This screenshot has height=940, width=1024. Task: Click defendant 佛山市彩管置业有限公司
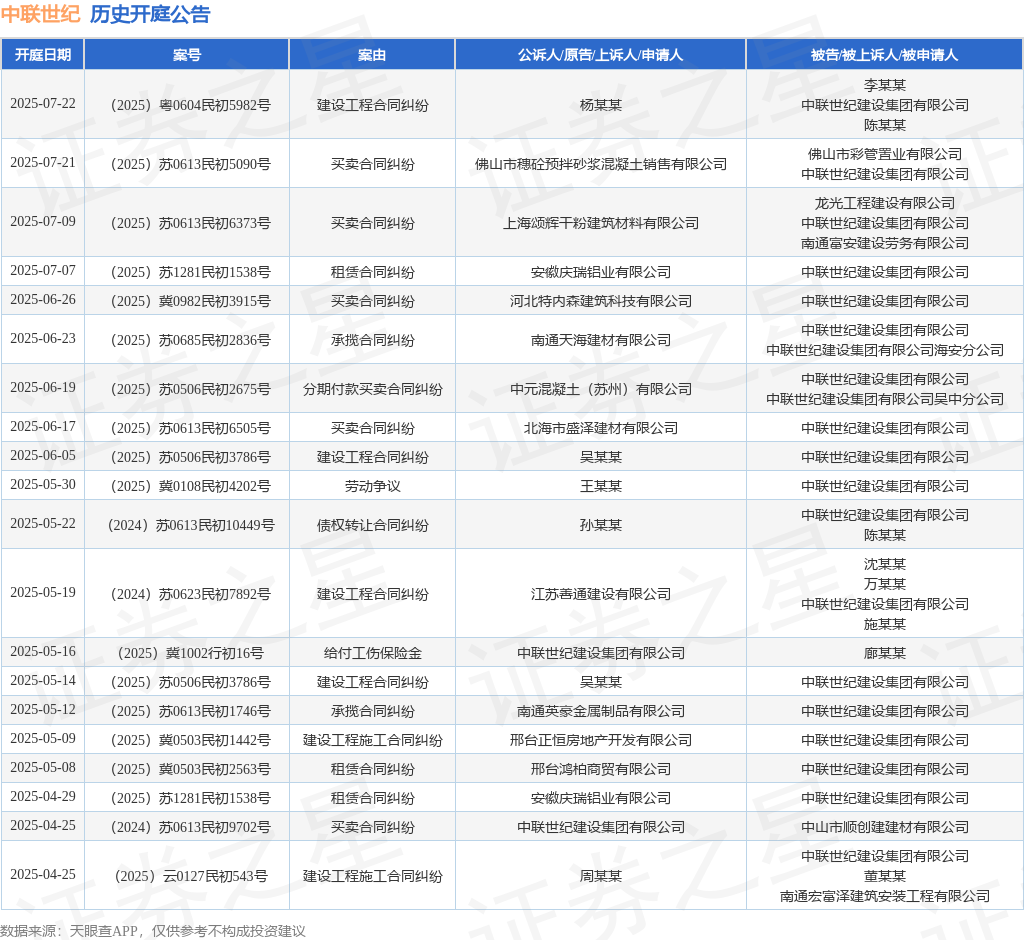[885, 154]
